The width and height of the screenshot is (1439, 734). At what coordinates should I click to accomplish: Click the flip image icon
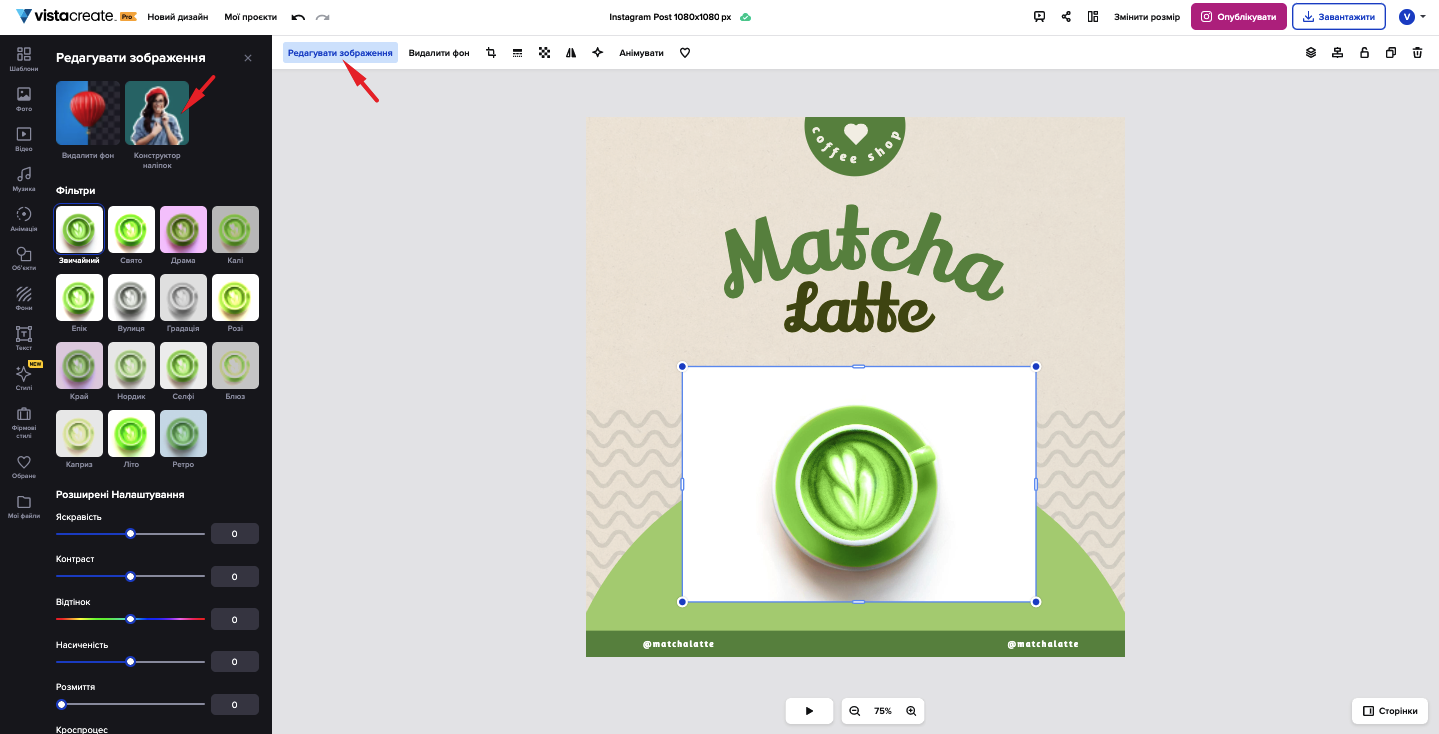pyautogui.click(x=571, y=53)
